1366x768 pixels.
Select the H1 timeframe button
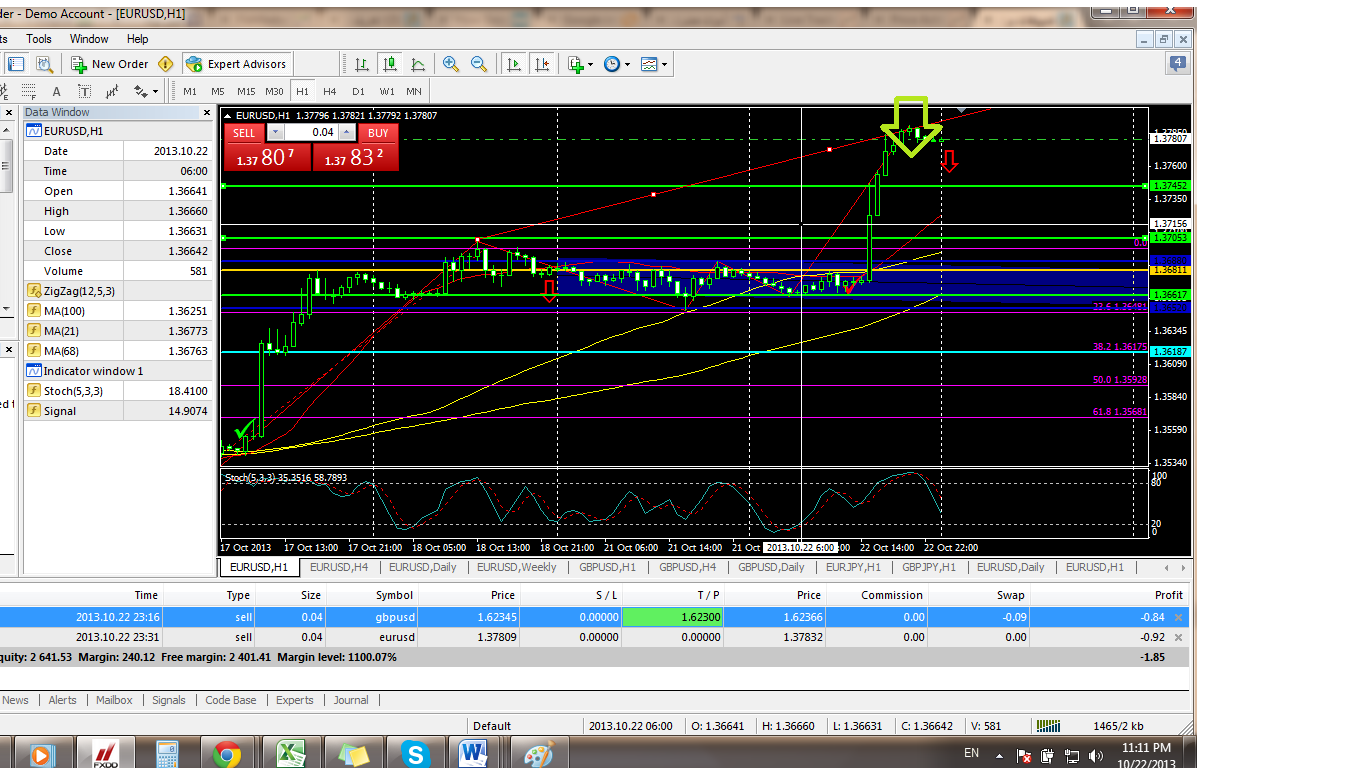pyautogui.click(x=302, y=91)
